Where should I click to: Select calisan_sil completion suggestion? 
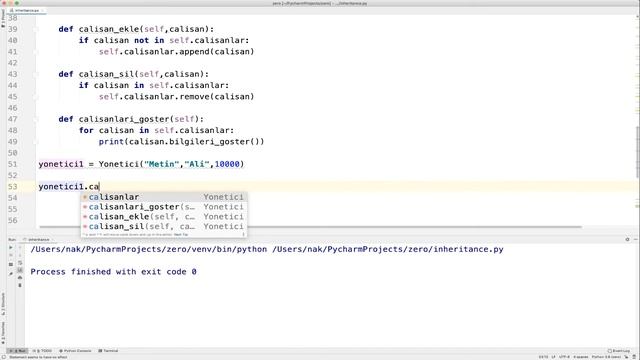[x=164, y=227]
